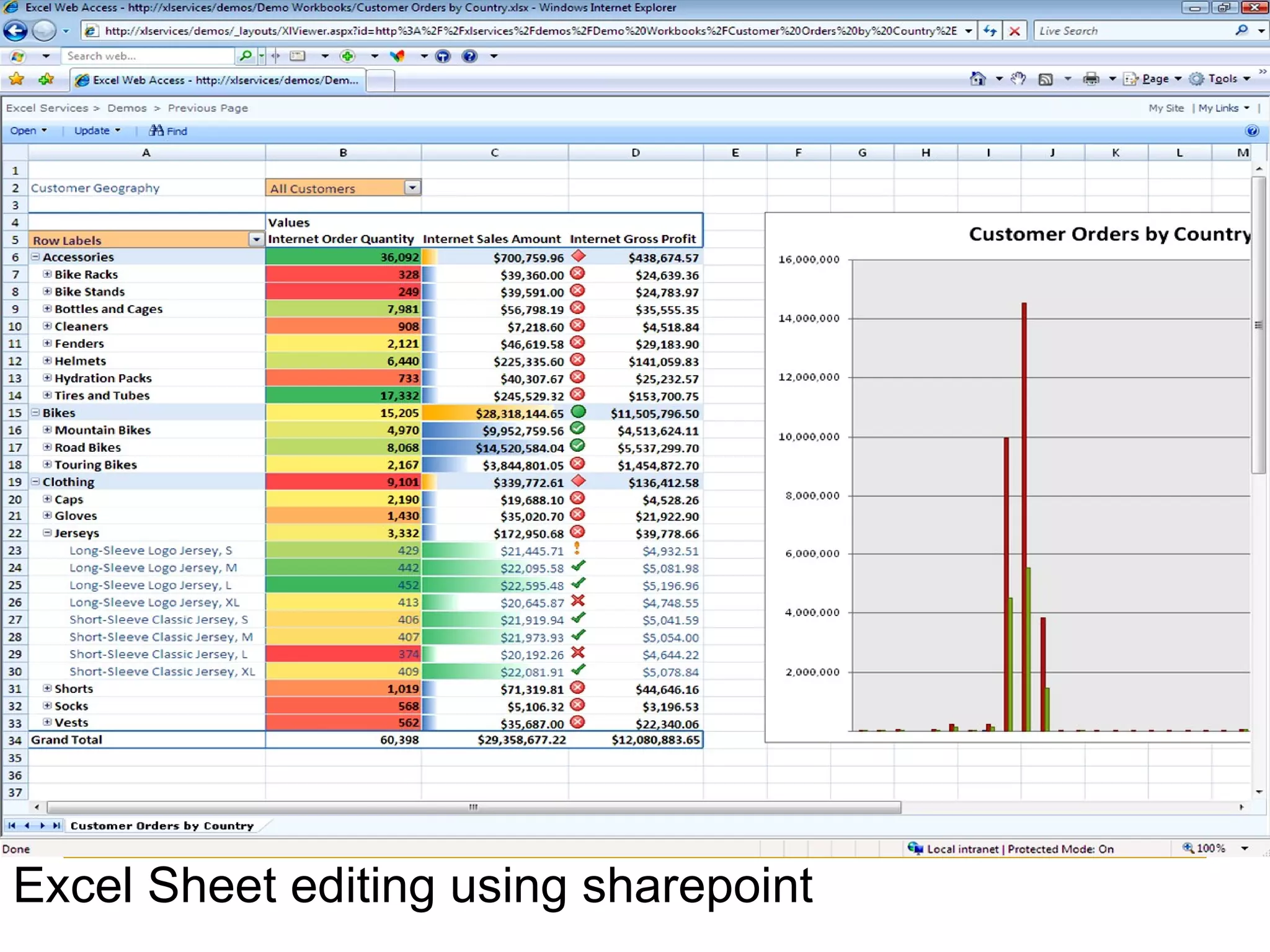The height and width of the screenshot is (952, 1270).
Task: Click the new blank browser tab button
Action: tap(381, 81)
